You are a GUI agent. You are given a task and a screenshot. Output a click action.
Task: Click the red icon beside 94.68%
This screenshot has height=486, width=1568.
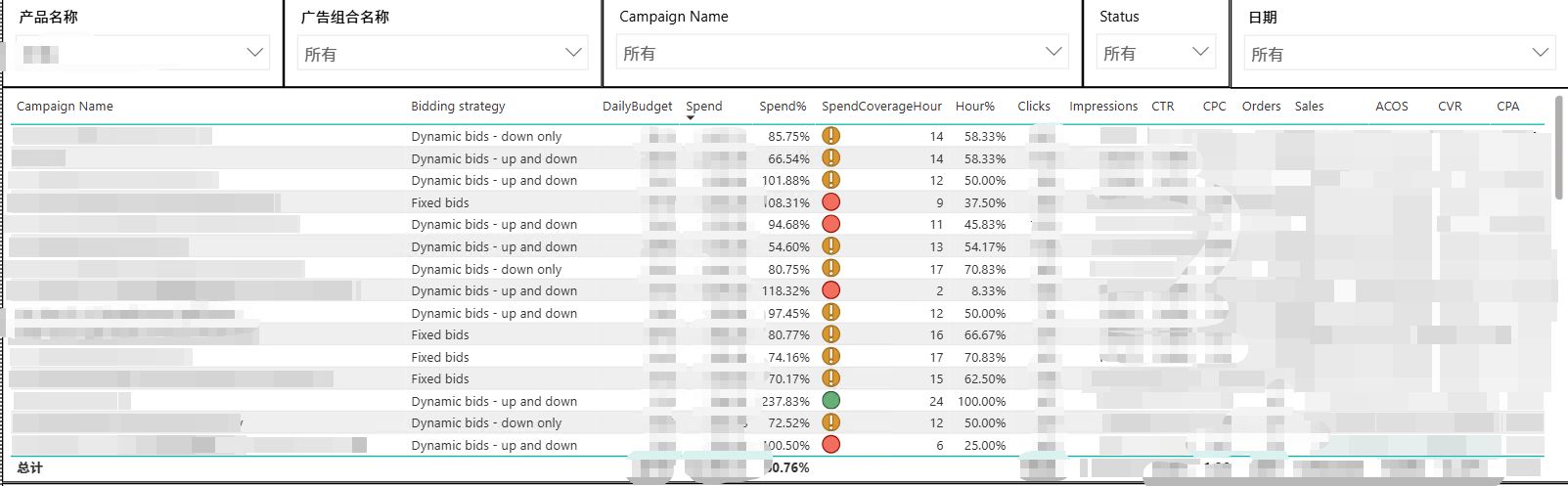[x=830, y=224]
